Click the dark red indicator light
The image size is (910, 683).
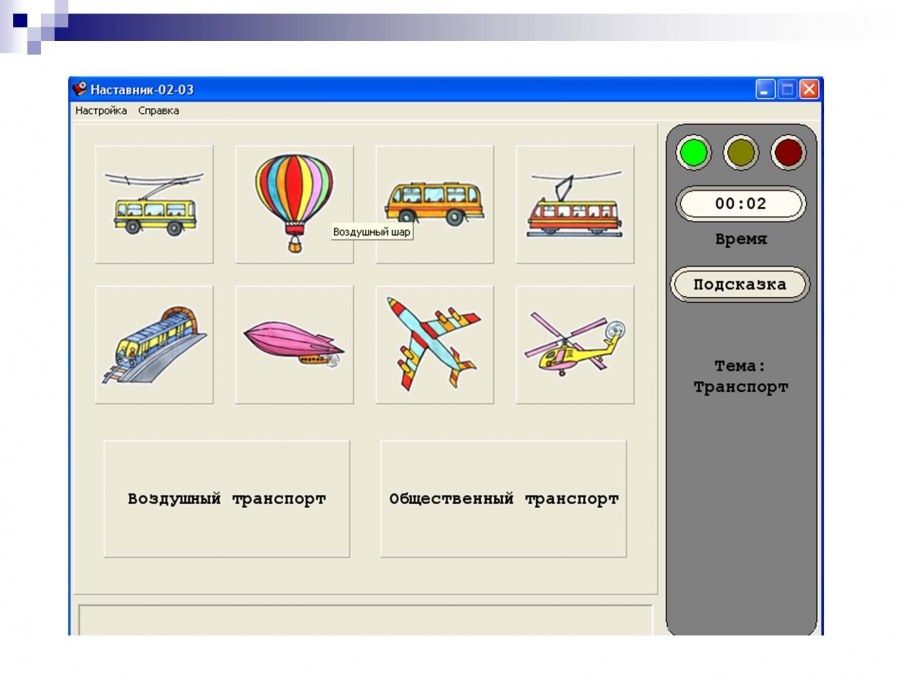point(788,153)
